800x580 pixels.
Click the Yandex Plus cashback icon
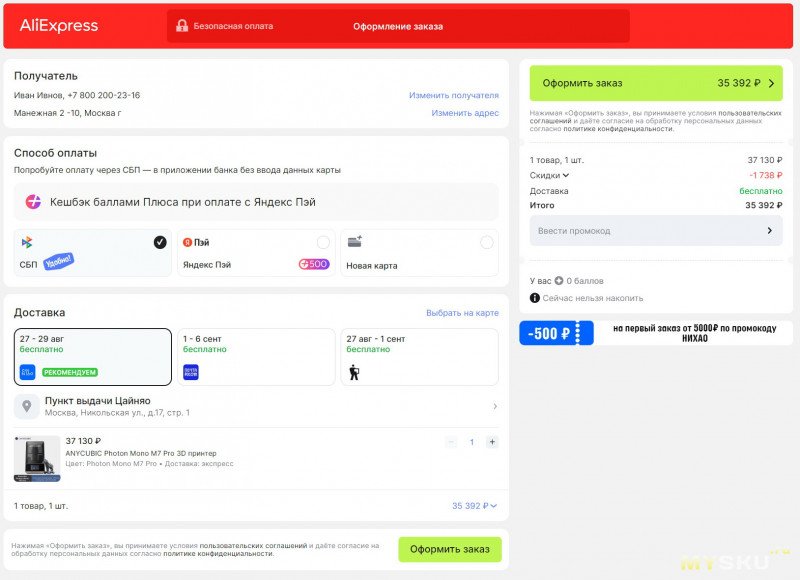tap(33, 202)
